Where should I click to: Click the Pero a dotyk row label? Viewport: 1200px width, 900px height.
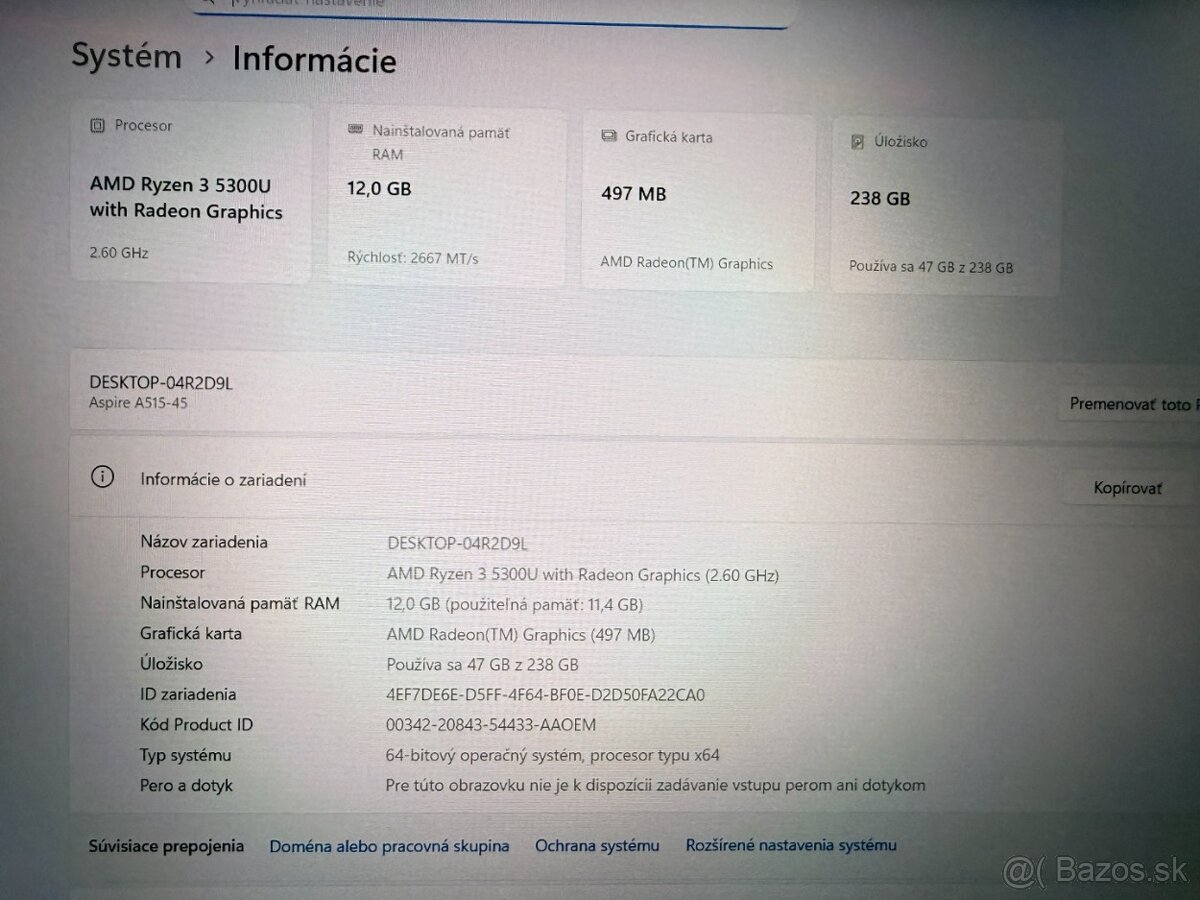click(x=186, y=786)
